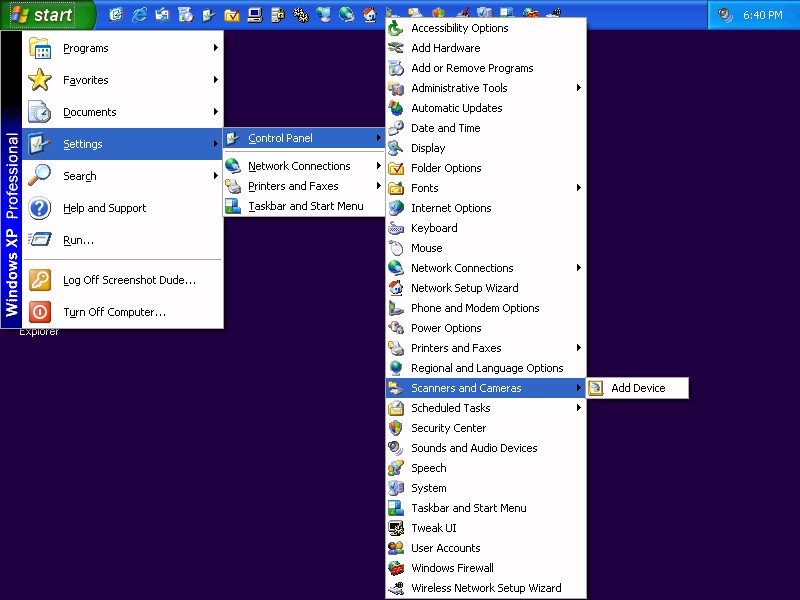
Task: Click the 6:40 PM system tray clock
Action: [x=762, y=15]
